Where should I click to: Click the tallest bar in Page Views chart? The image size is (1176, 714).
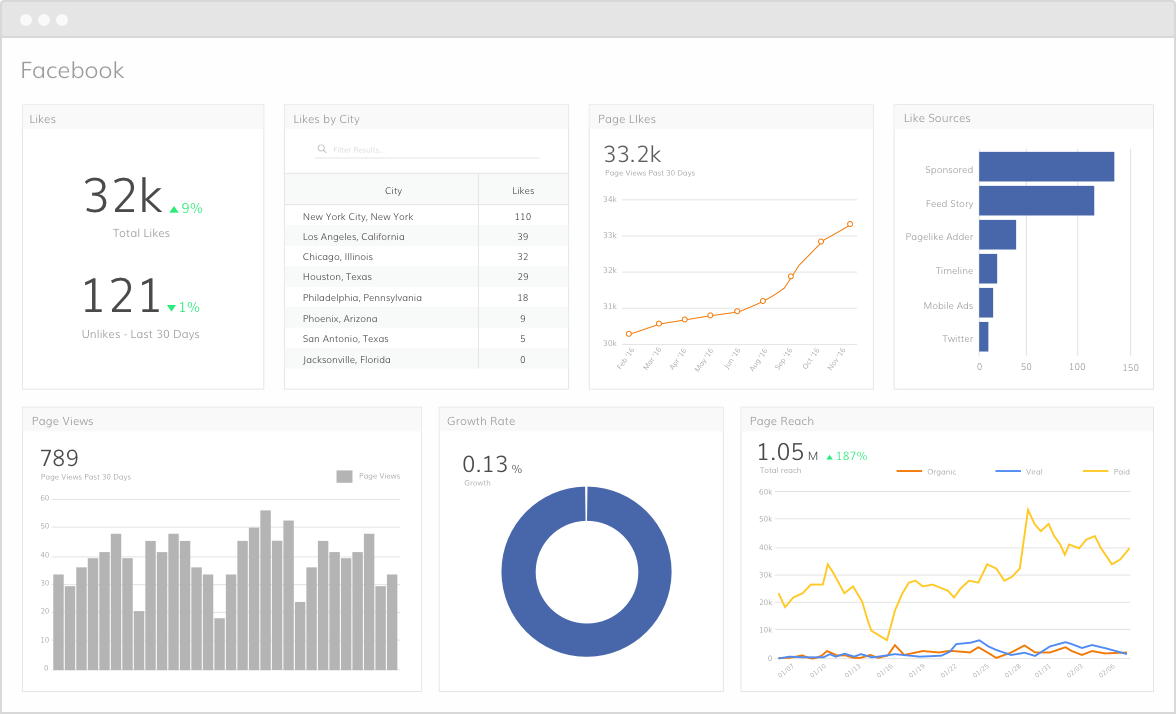pos(266,590)
